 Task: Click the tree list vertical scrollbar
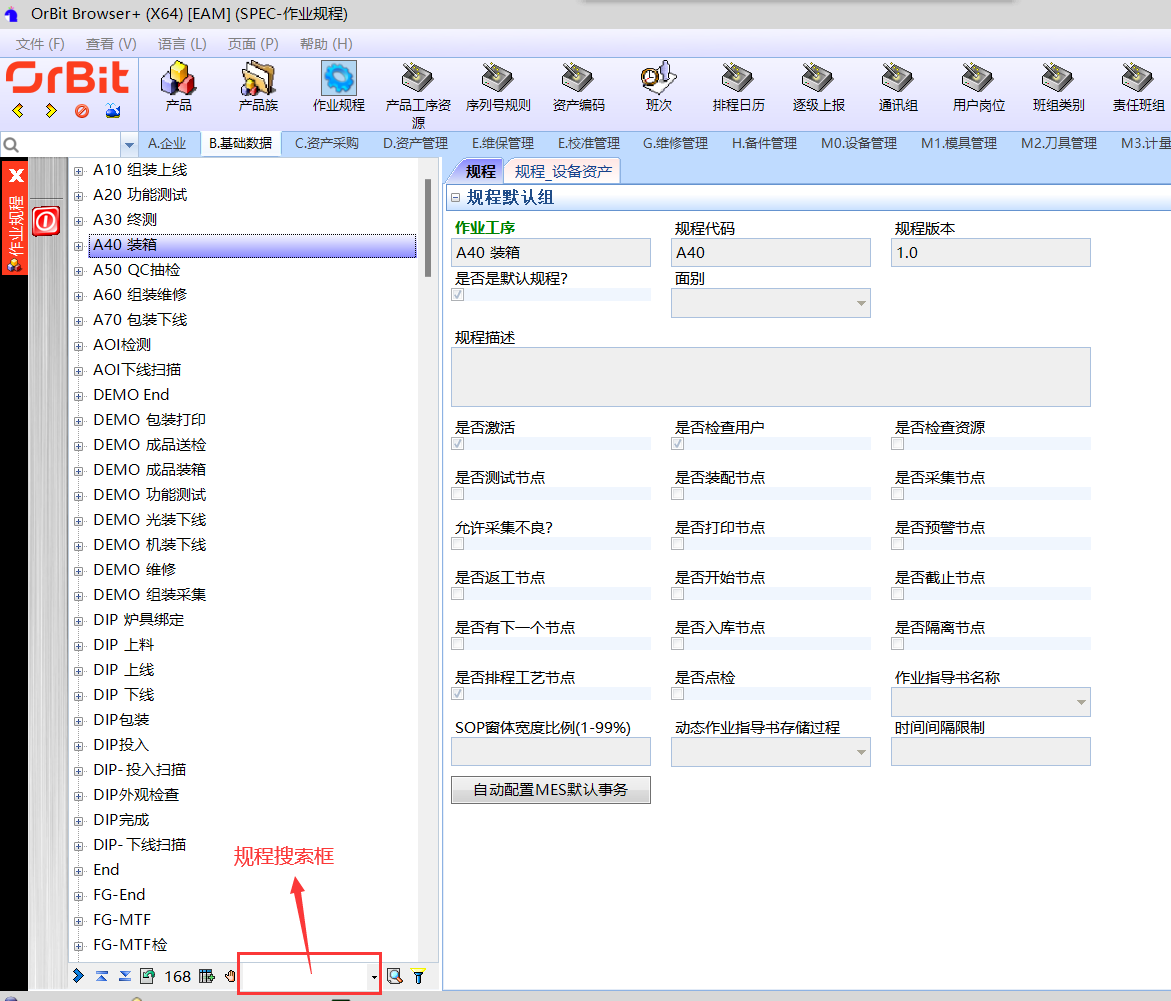(x=428, y=228)
